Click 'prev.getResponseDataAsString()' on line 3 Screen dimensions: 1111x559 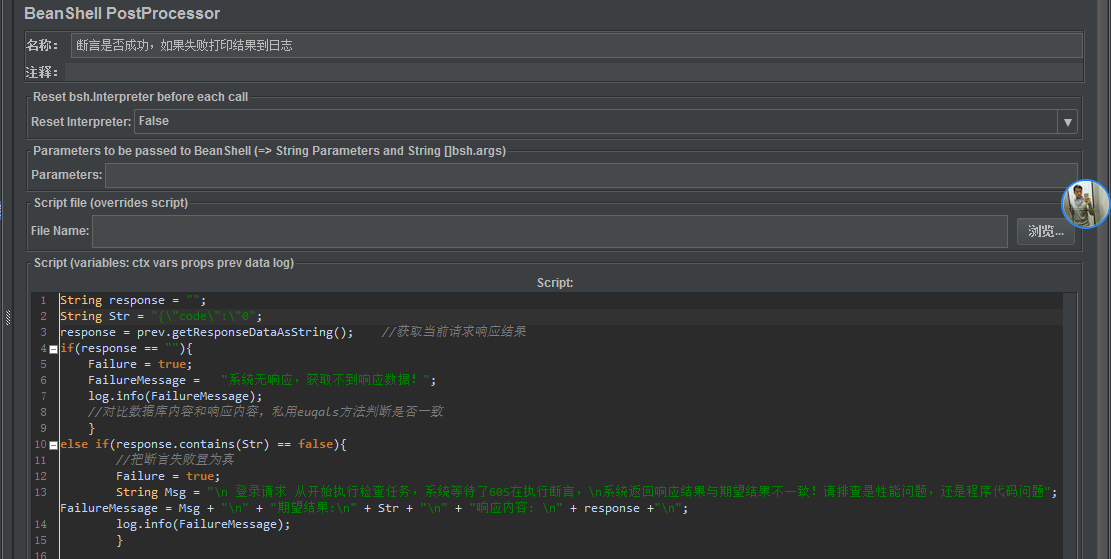click(x=245, y=332)
